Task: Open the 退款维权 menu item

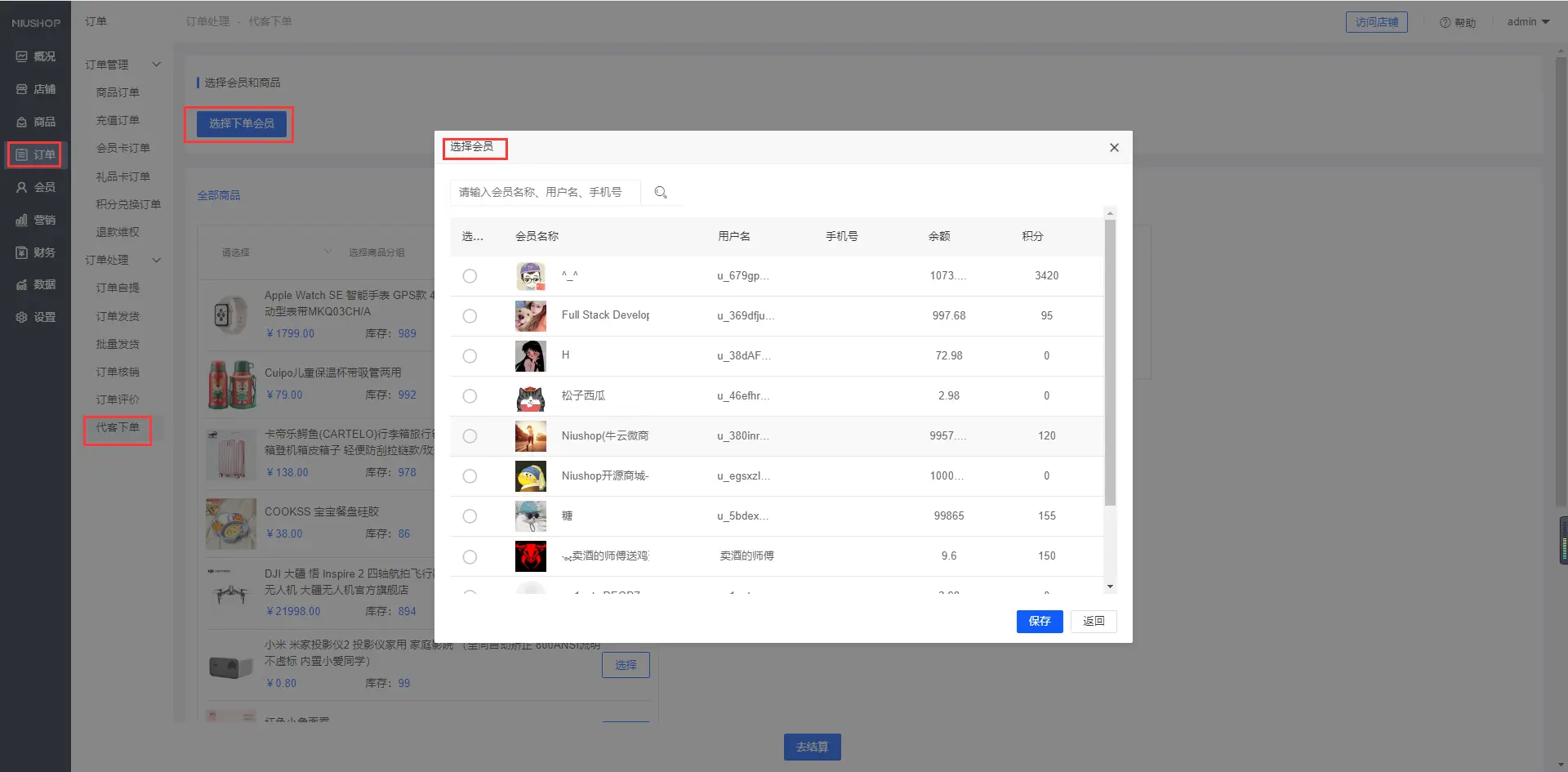Action: tap(118, 232)
